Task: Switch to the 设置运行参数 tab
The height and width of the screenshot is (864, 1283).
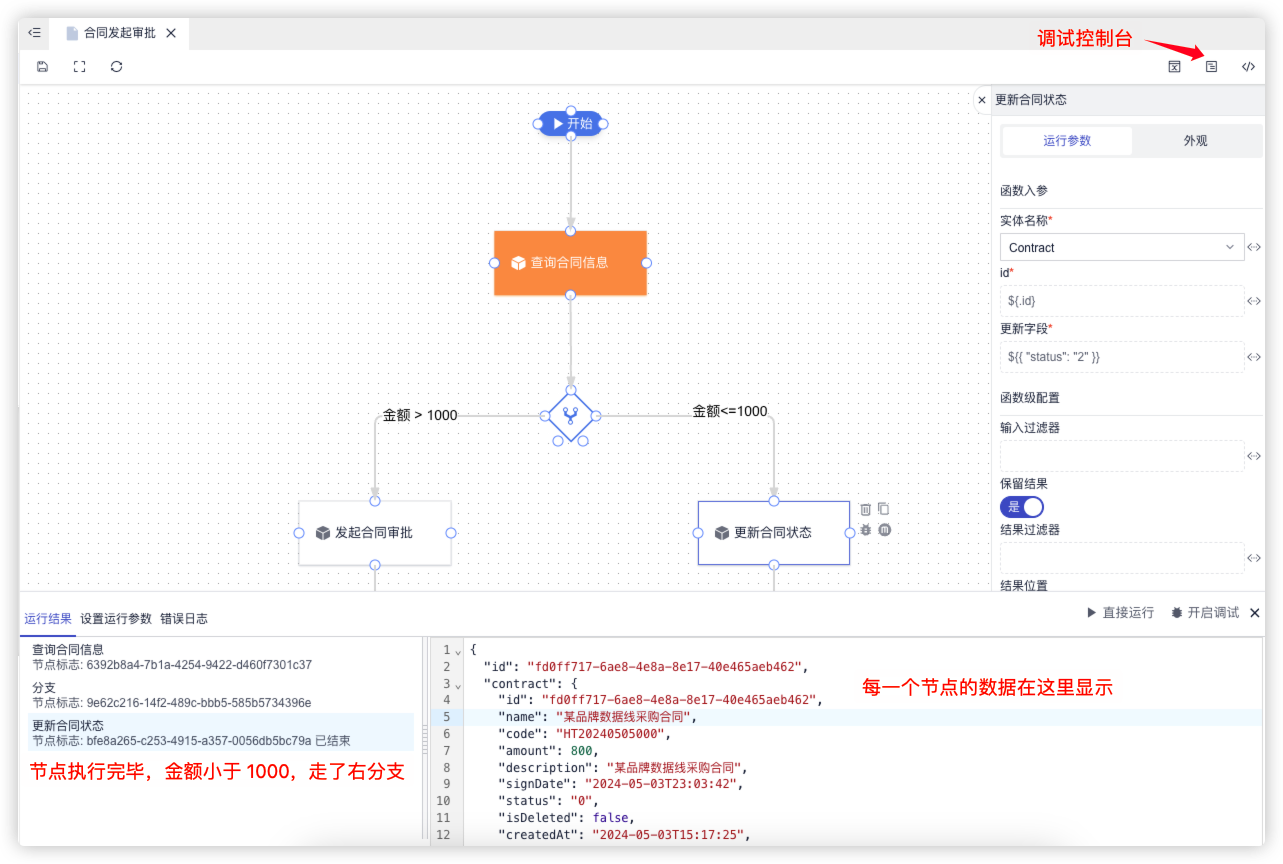Action: click(116, 619)
